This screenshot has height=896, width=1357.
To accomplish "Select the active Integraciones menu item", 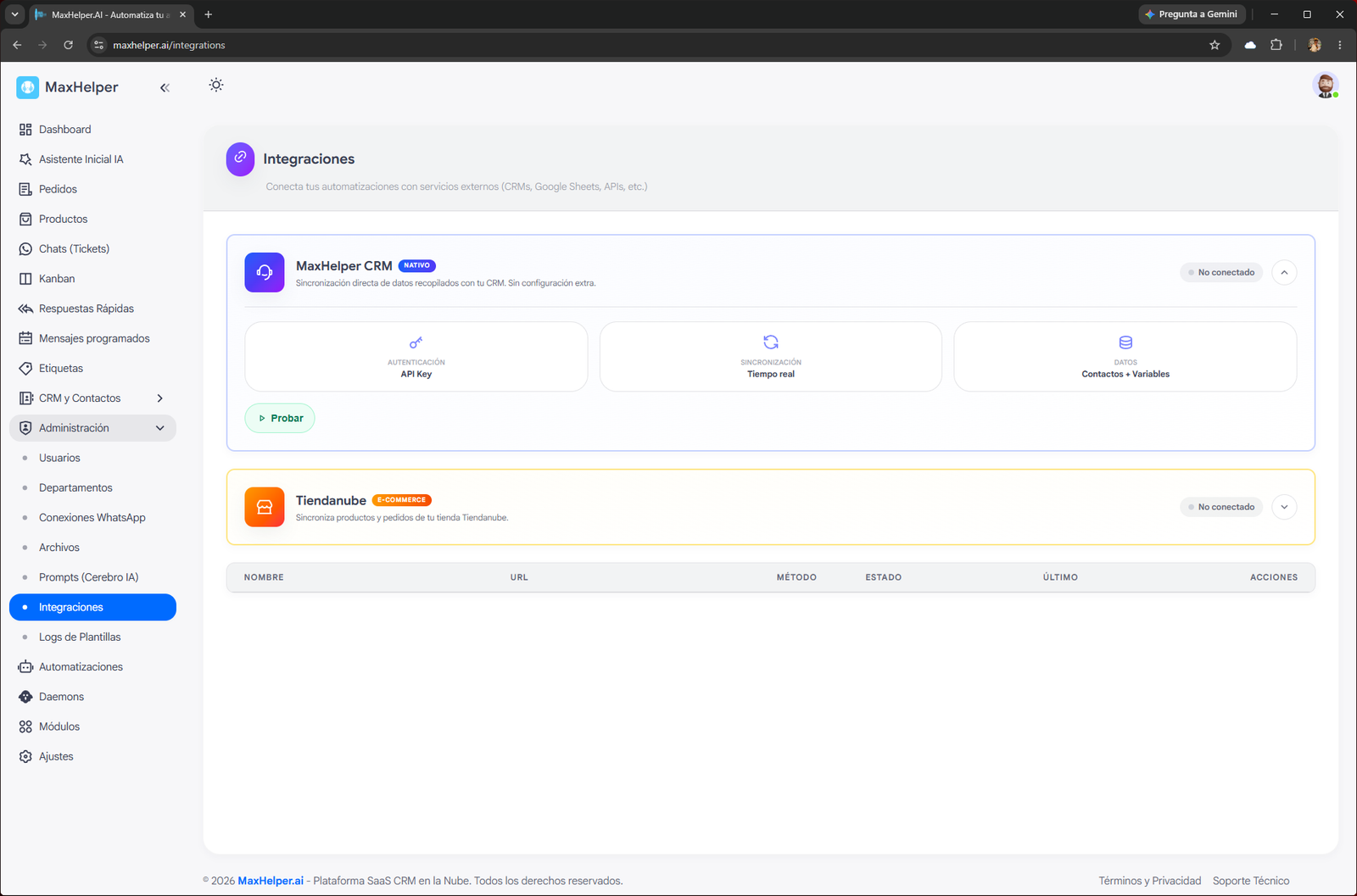I will click(92, 607).
